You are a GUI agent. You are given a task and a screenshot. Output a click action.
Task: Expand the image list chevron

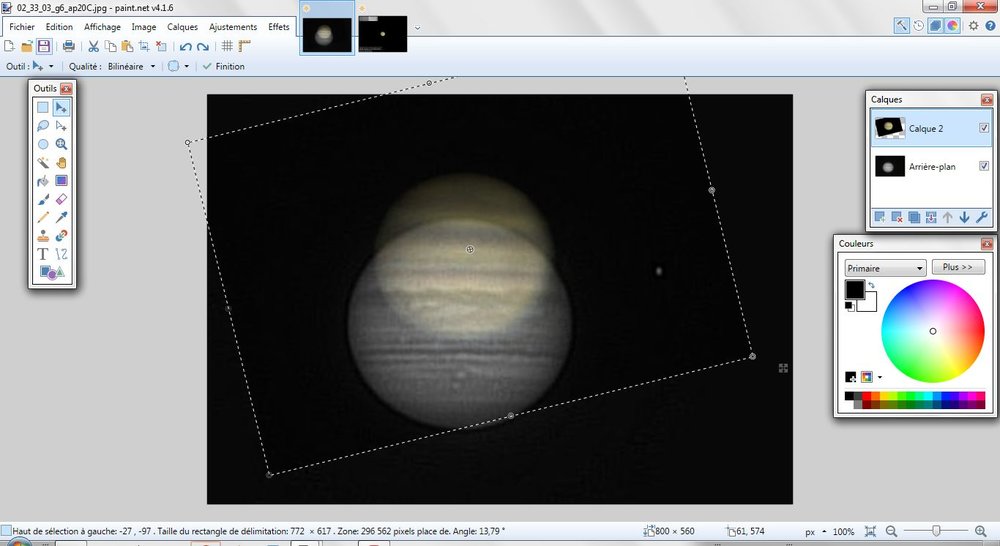(418, 28)
